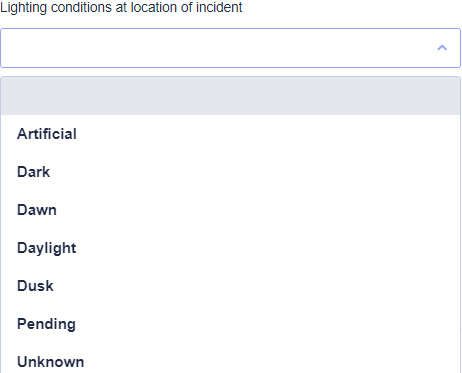Set lighting conditions to Pending

(231, 324)
